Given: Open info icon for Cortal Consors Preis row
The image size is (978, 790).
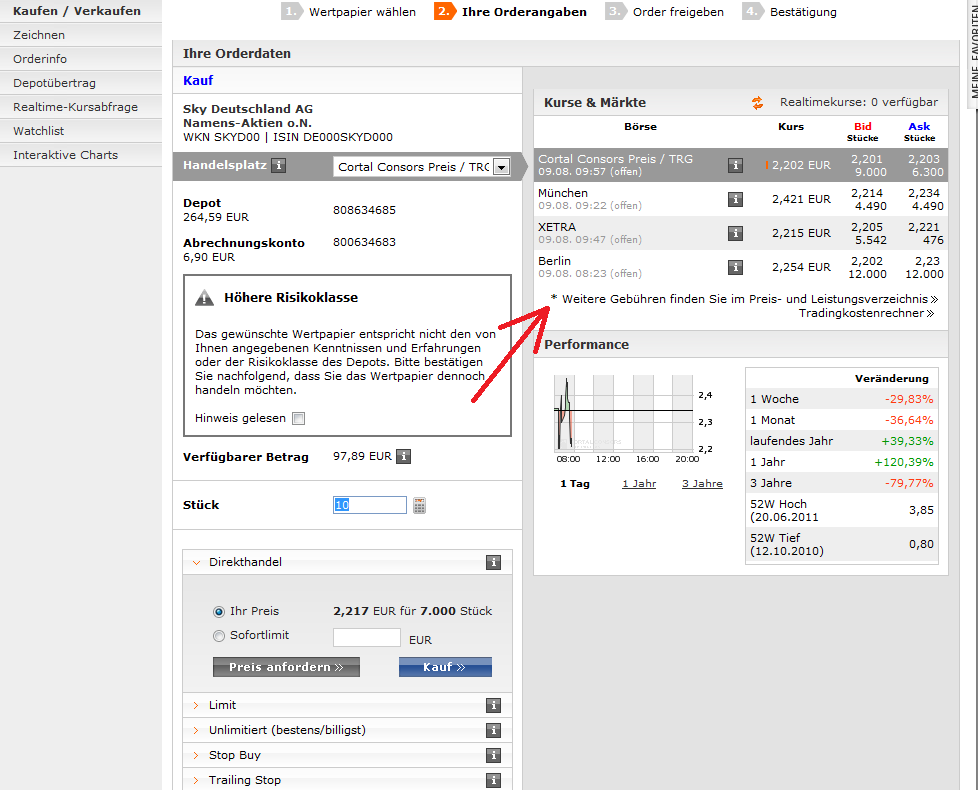Looking at the screenshot, I should coord(735,165).
